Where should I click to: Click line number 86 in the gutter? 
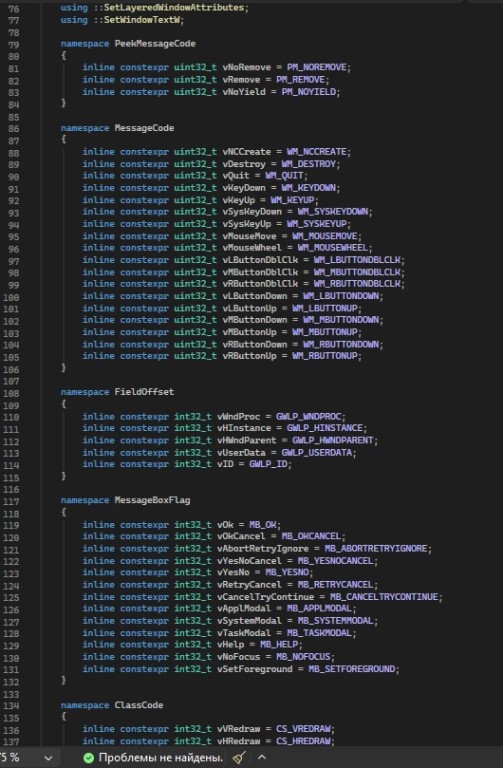click(14, 129)
